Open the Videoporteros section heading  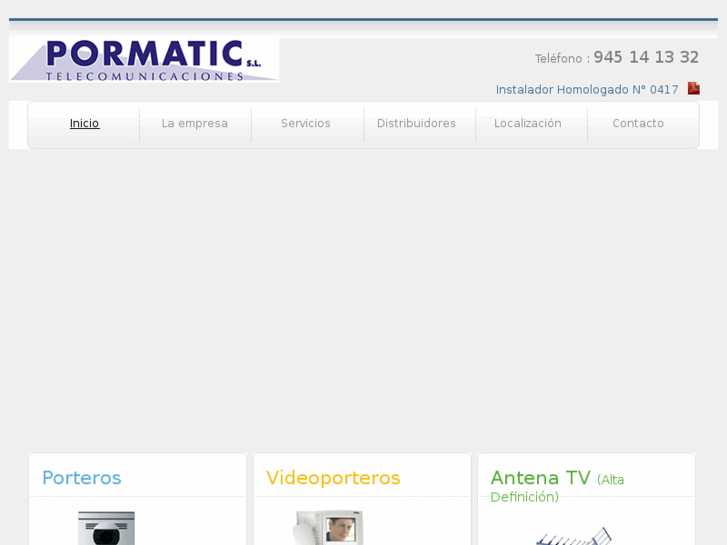333,478
